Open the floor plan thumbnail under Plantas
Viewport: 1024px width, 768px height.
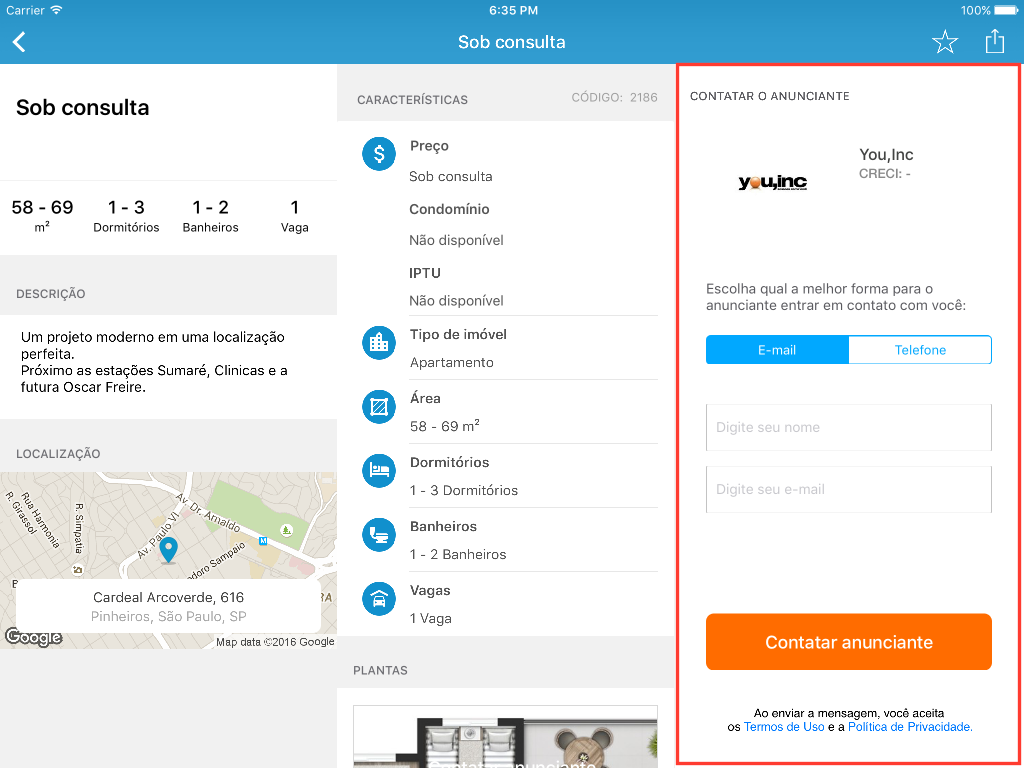click(x=505, y=737)
